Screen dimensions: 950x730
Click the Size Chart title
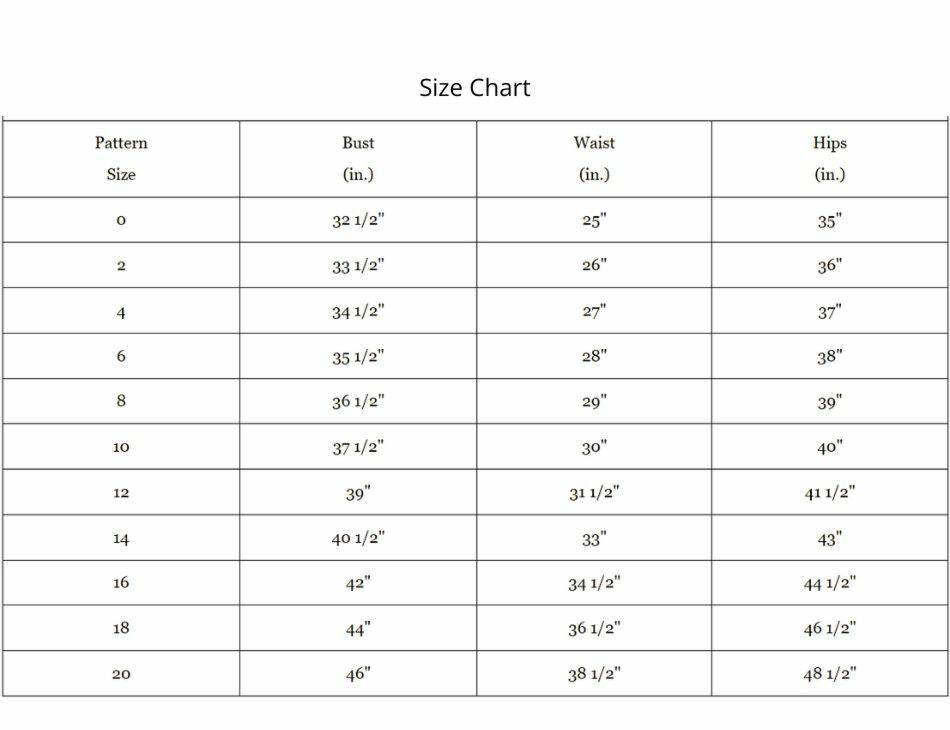click(474, 88)
